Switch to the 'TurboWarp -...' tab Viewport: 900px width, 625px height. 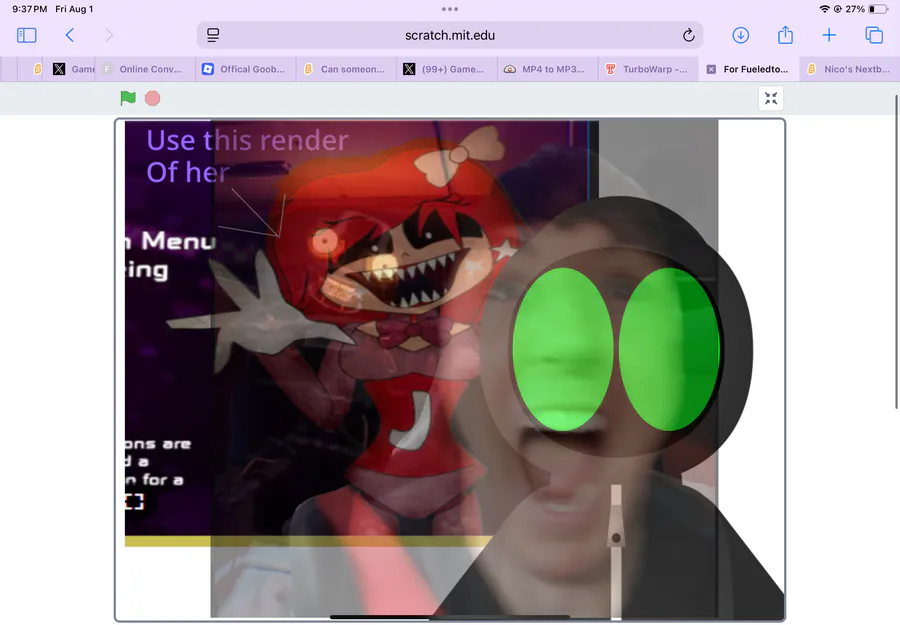pos(648,69)
